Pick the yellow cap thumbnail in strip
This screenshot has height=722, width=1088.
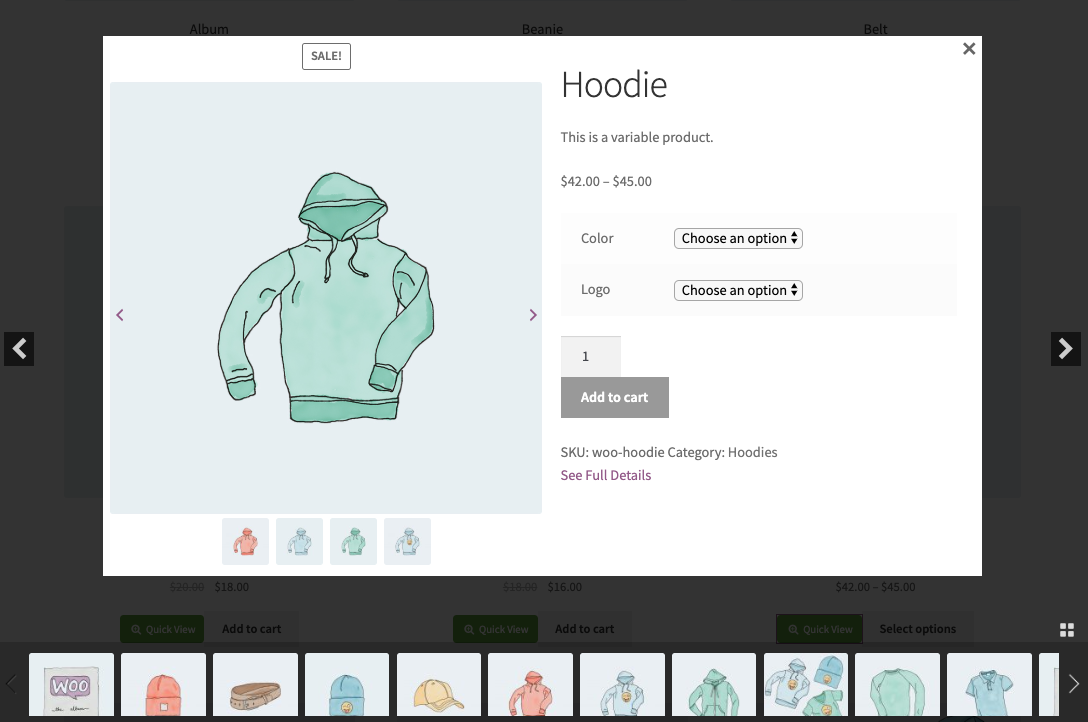click(439, 686)
